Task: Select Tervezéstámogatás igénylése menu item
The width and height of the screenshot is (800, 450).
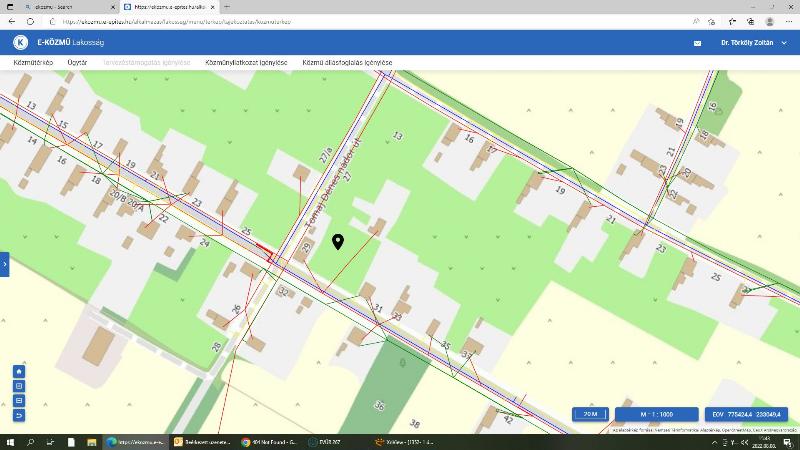Action: pos(146,62)
